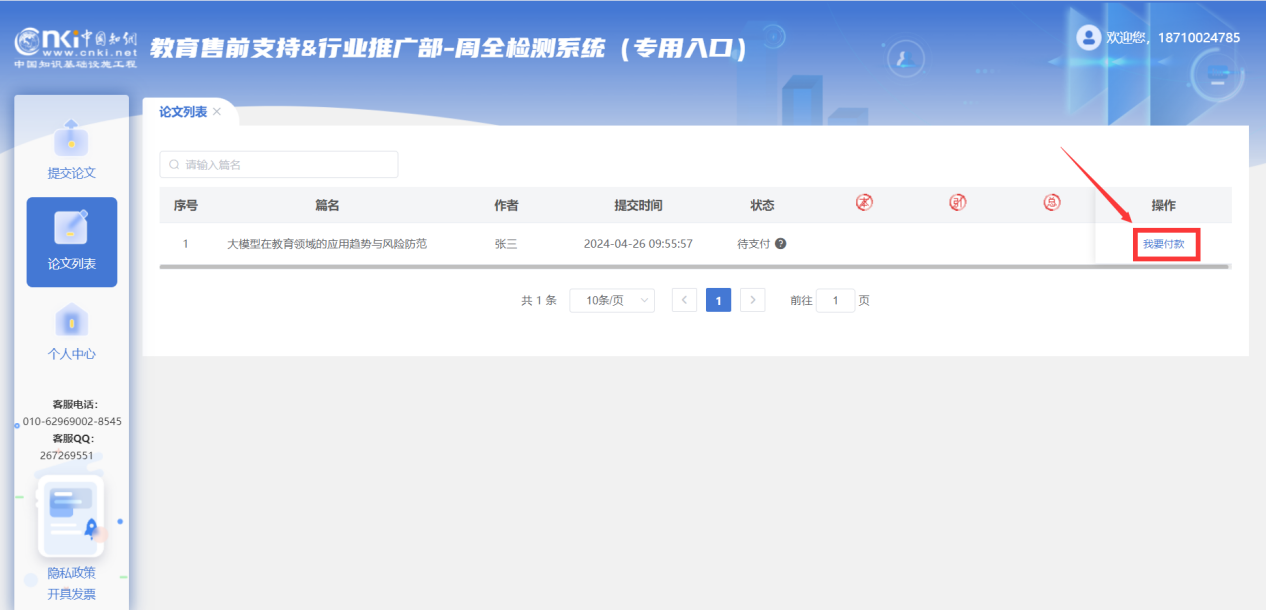Image resolution: width=1266 pixels, height=610 pixels.
Task: Click the 我要付款 link
Action: [1163, 244]
